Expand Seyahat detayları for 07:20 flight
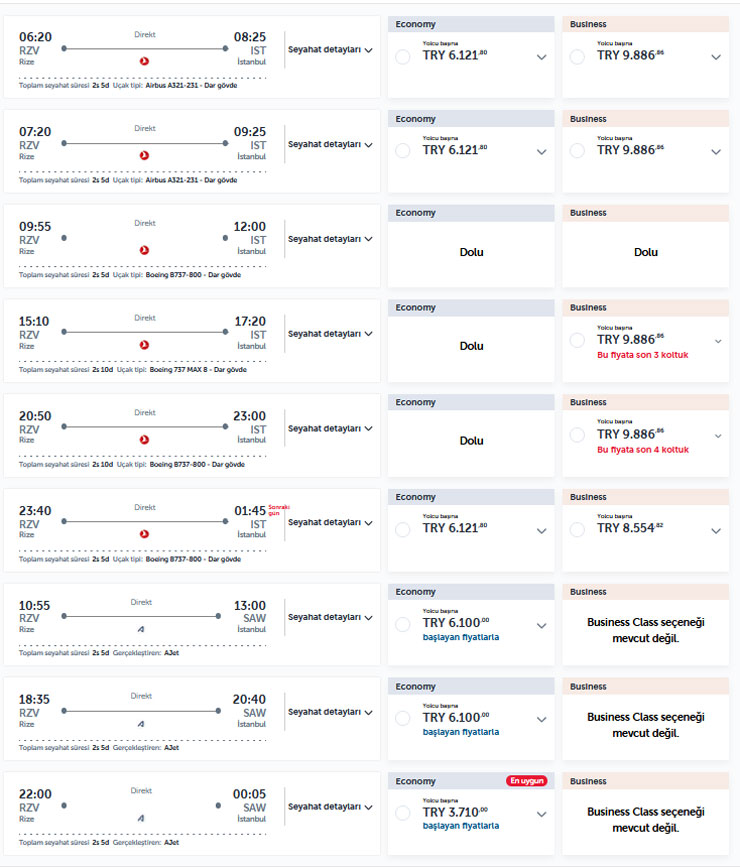Screen dimensions: 740x867 330,145
